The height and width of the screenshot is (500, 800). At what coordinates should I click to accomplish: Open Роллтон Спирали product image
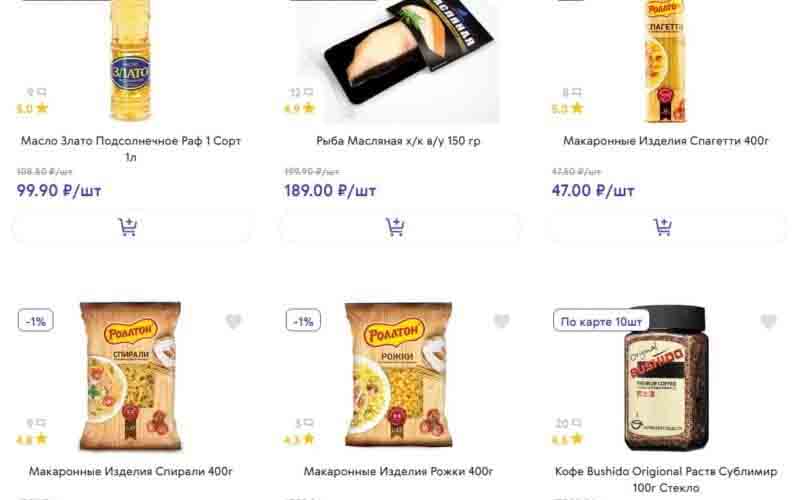point(131,377)
